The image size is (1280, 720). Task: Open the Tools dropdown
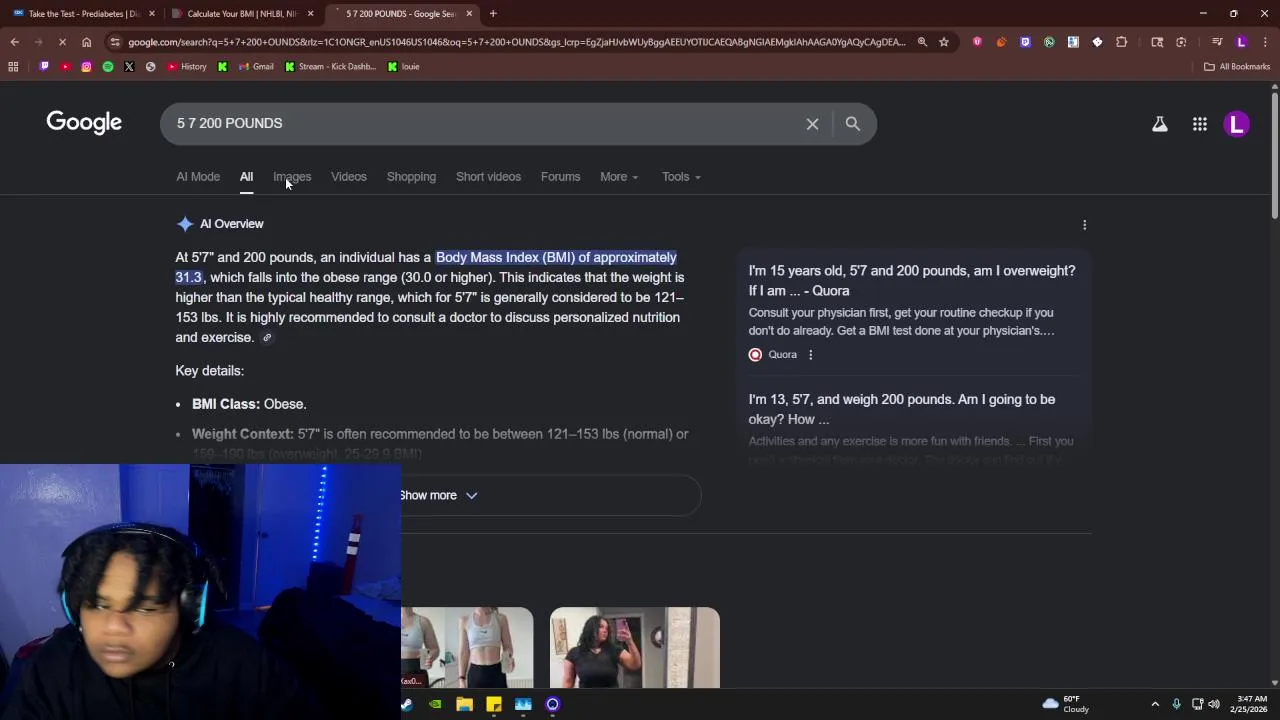click(681, 177)
